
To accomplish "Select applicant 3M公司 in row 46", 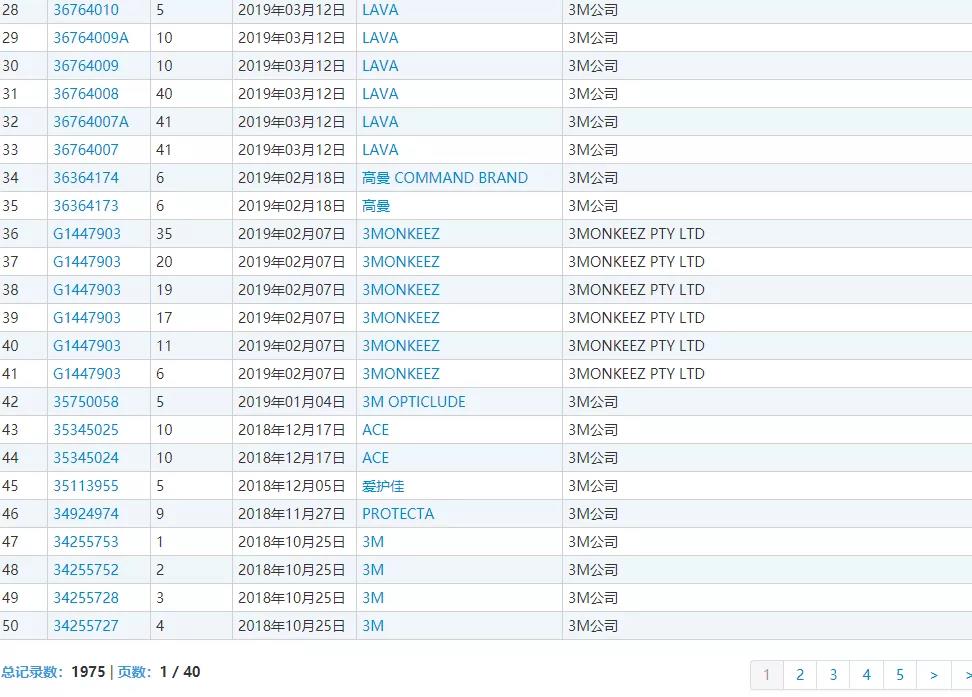I will pyautogui.click(x=593, y=513).
